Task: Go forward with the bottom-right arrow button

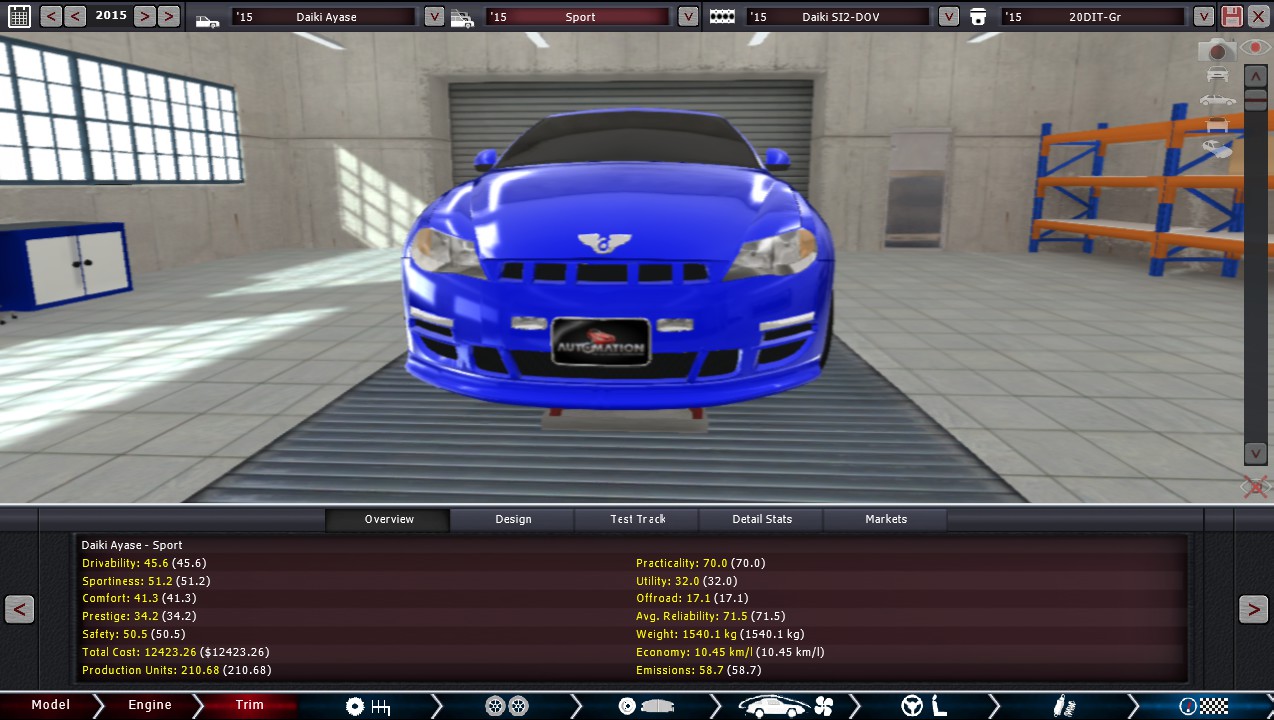Action: coord(1253,609)
